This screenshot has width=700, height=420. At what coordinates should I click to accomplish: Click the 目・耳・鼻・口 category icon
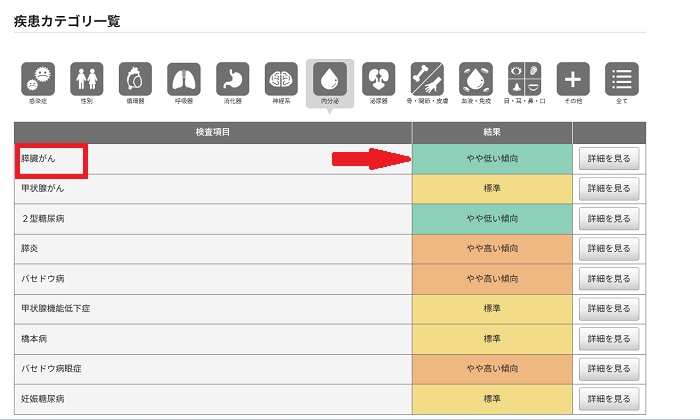(x=524, y=79)
